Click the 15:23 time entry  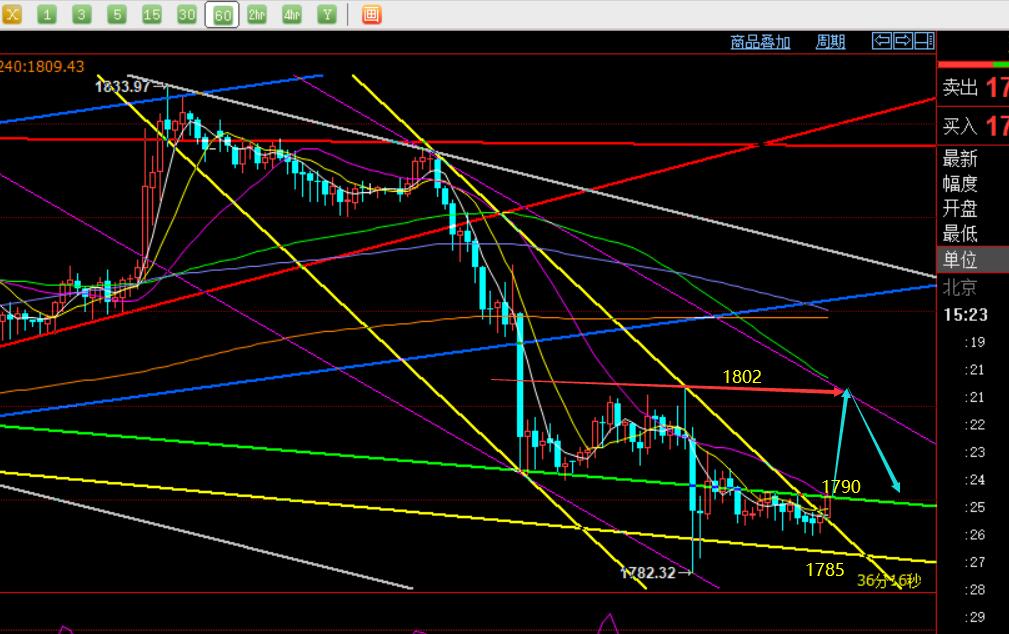(965, 315)
